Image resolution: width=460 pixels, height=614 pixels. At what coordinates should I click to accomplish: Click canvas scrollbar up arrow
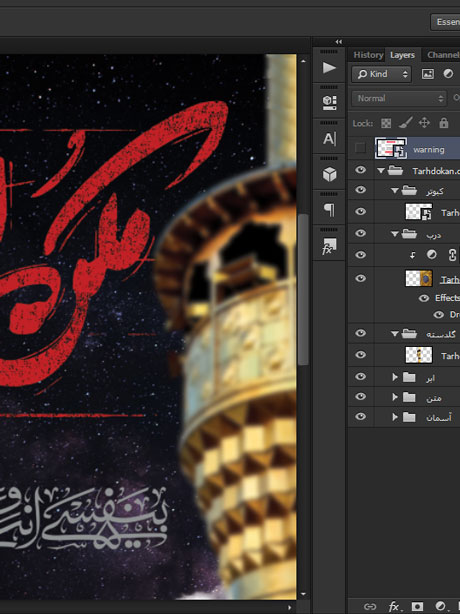303,61
